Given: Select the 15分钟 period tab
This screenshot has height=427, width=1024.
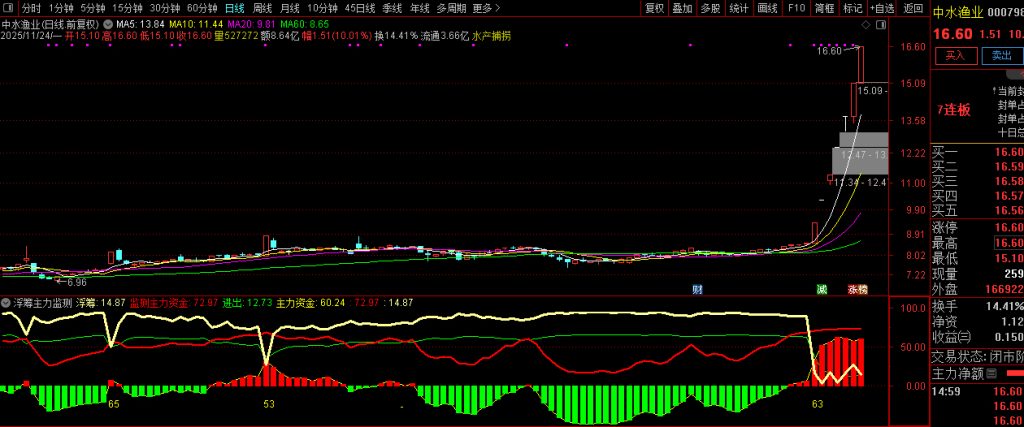Looking at the screenshot, I should tap(127, 8).
